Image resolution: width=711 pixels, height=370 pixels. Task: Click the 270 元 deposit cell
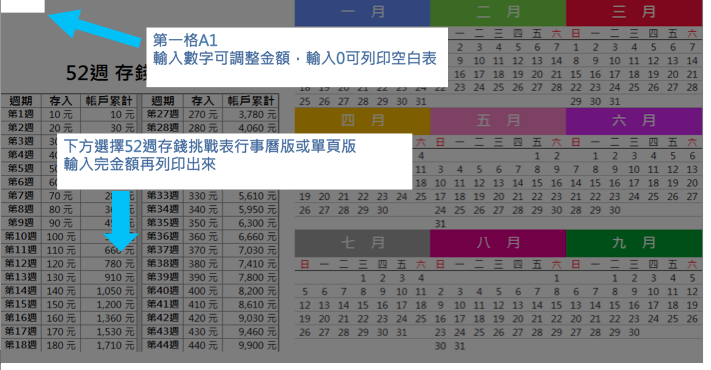tap(203, 114)
